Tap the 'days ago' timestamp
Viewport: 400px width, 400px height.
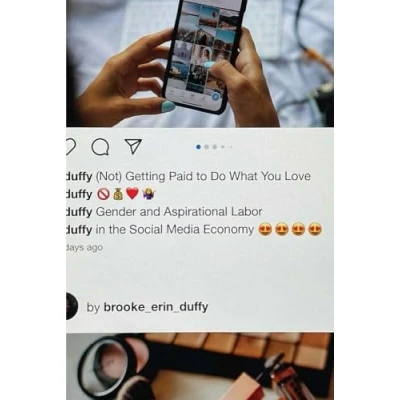(x=85, y=248)
